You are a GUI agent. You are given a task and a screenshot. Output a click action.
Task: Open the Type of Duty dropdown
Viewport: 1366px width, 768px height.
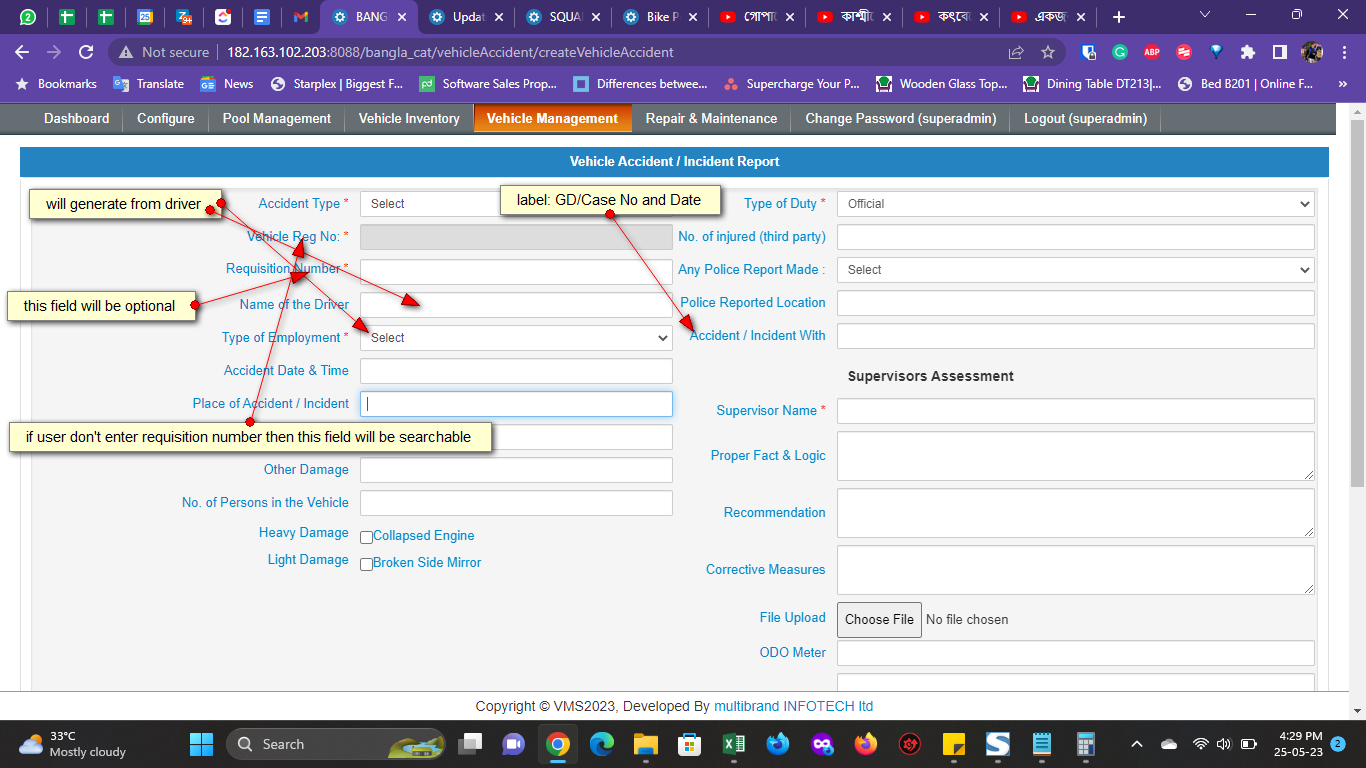pos(1075,204)
